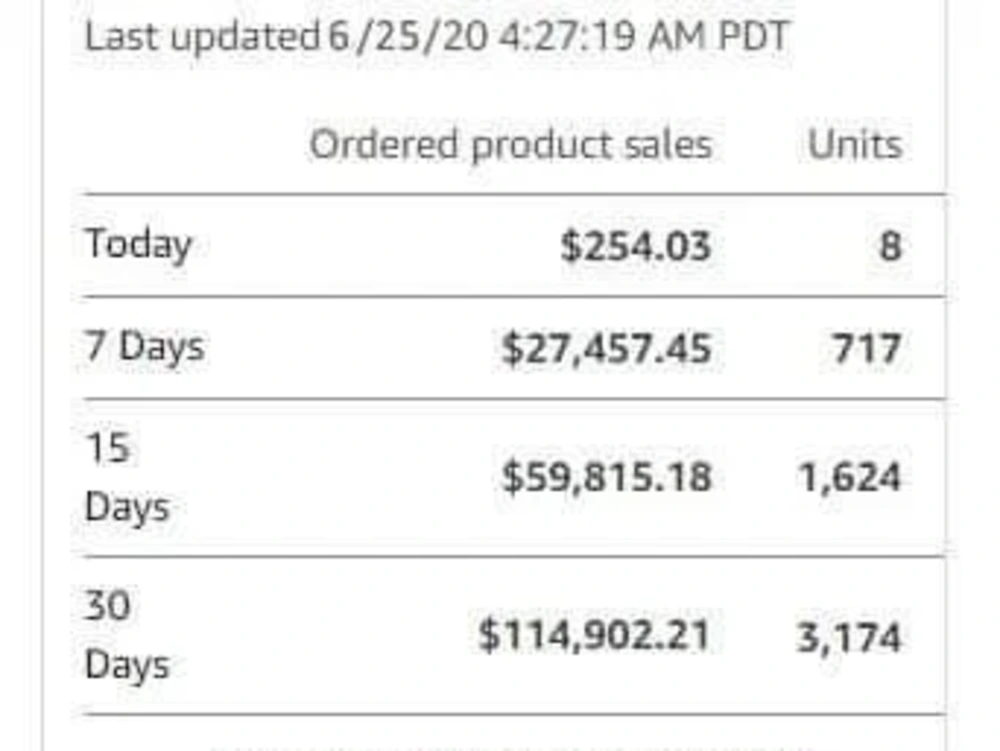This screenshot has width=1000, height=751.
Task: Click the 4:27:19 AM time value
Action: point(601,36)
